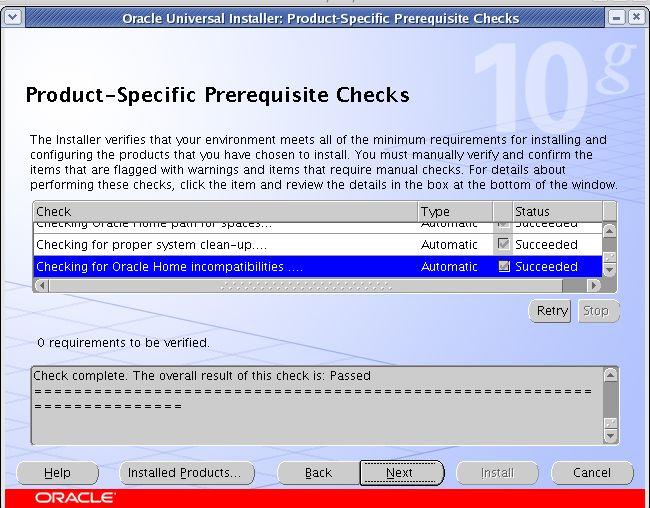Click the Check column header

(x=226, y=211)
